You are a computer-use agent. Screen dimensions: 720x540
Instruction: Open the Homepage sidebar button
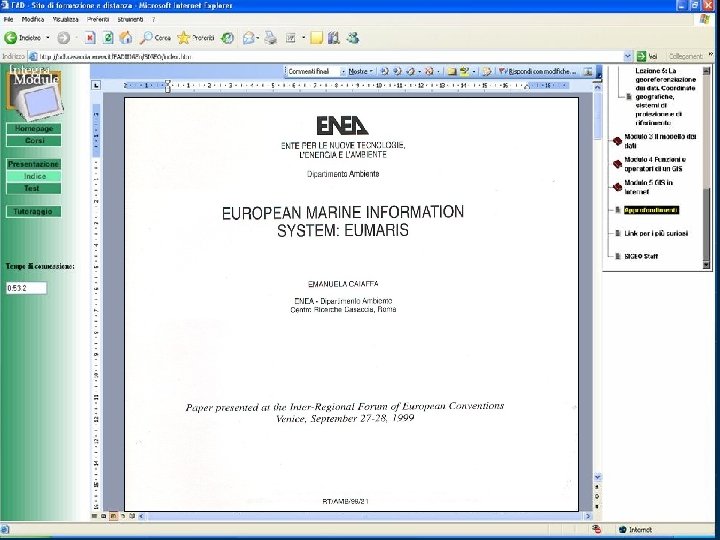point(34,129)
